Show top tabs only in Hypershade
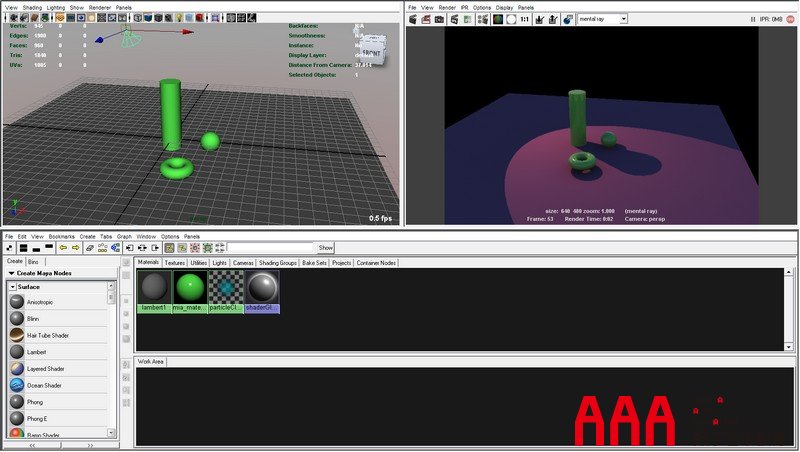Viewport: 800px width, 452px height. [49, 248]
